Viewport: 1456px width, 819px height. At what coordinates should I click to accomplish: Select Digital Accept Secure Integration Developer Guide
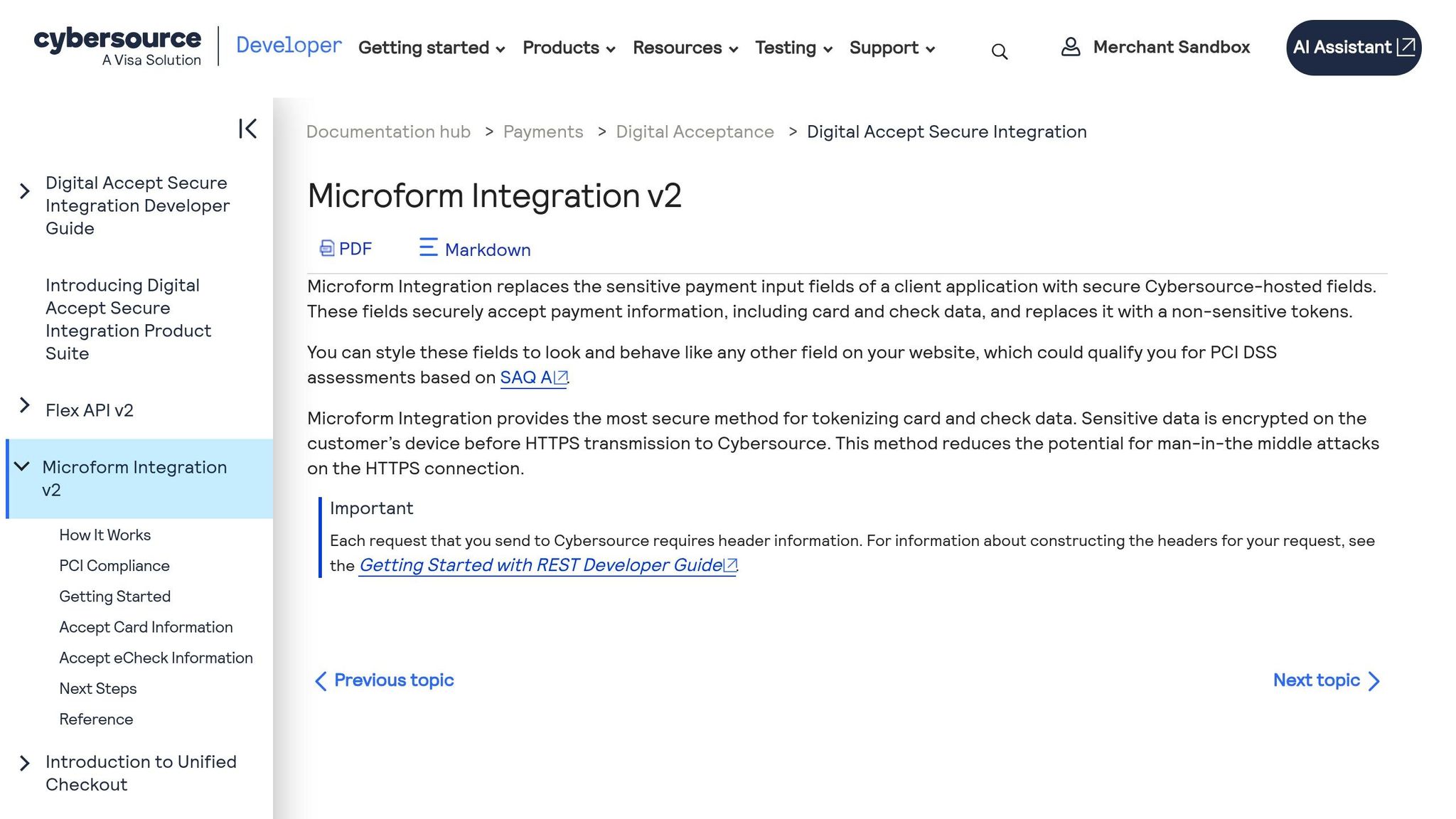pos(137,205)
